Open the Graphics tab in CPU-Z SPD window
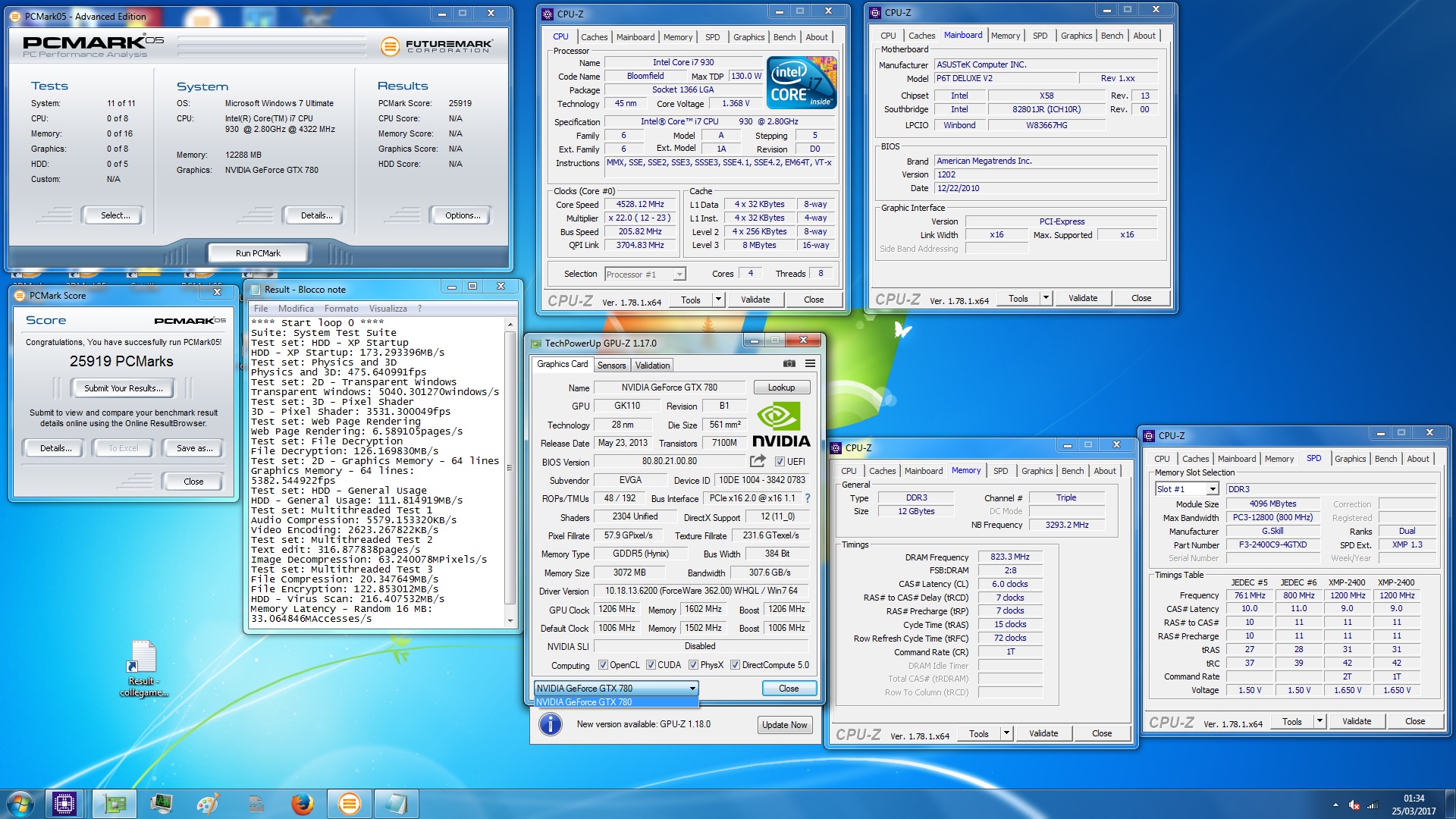 (1350, 459)
